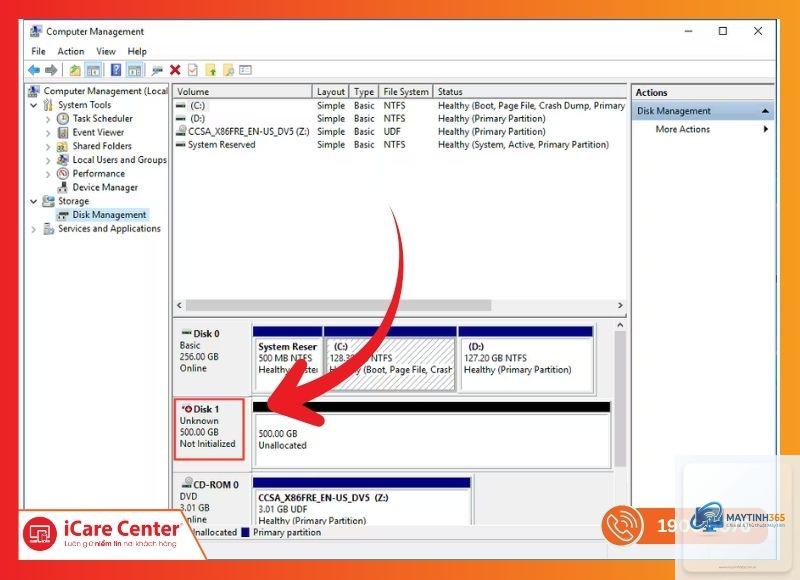Expand the Event Viewer node
Screen dimensions: 800x580
tap(48, 133)
